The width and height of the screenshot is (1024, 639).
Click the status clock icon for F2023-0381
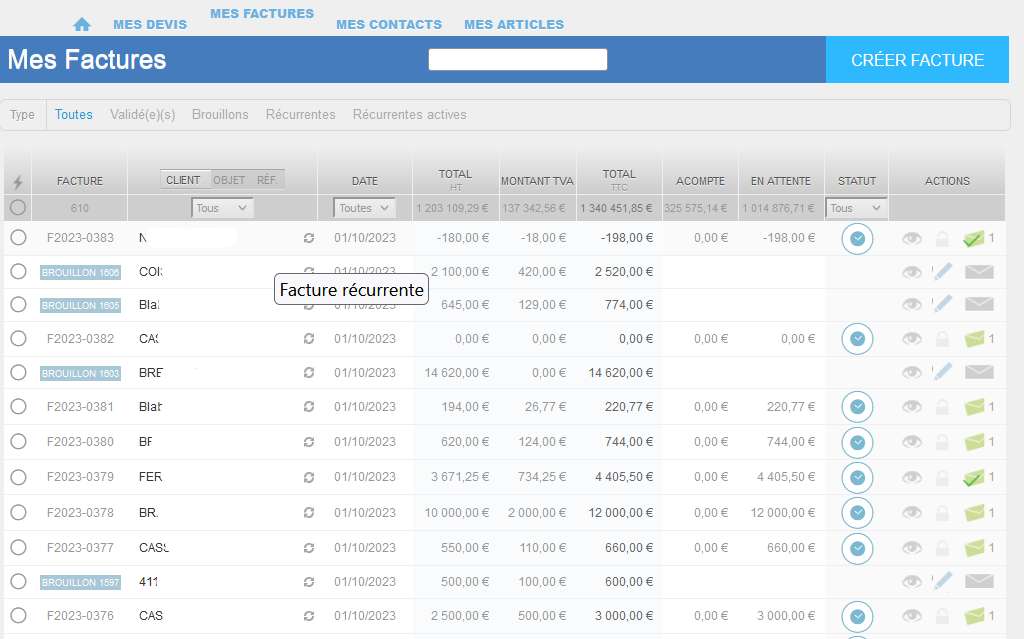click(x=857, y=407)
